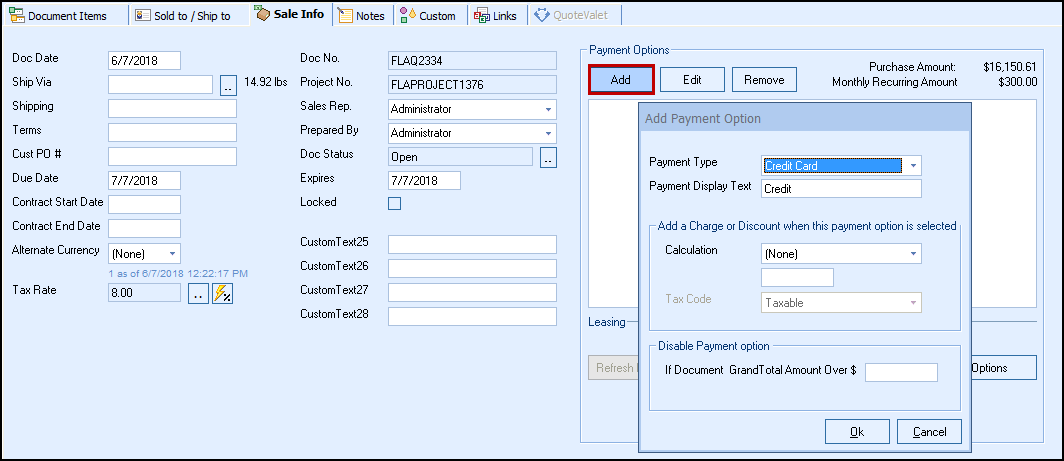
Task: Switch to the Document Items tab
Action: (64, 15)
